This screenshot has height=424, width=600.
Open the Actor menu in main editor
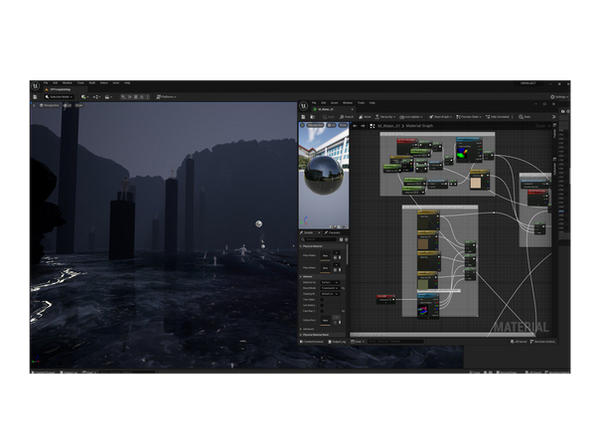116,83
